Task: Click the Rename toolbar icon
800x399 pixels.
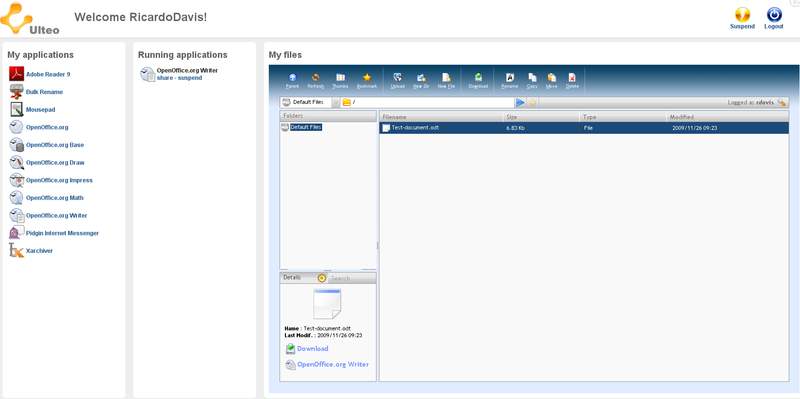Action: point(509,80)
